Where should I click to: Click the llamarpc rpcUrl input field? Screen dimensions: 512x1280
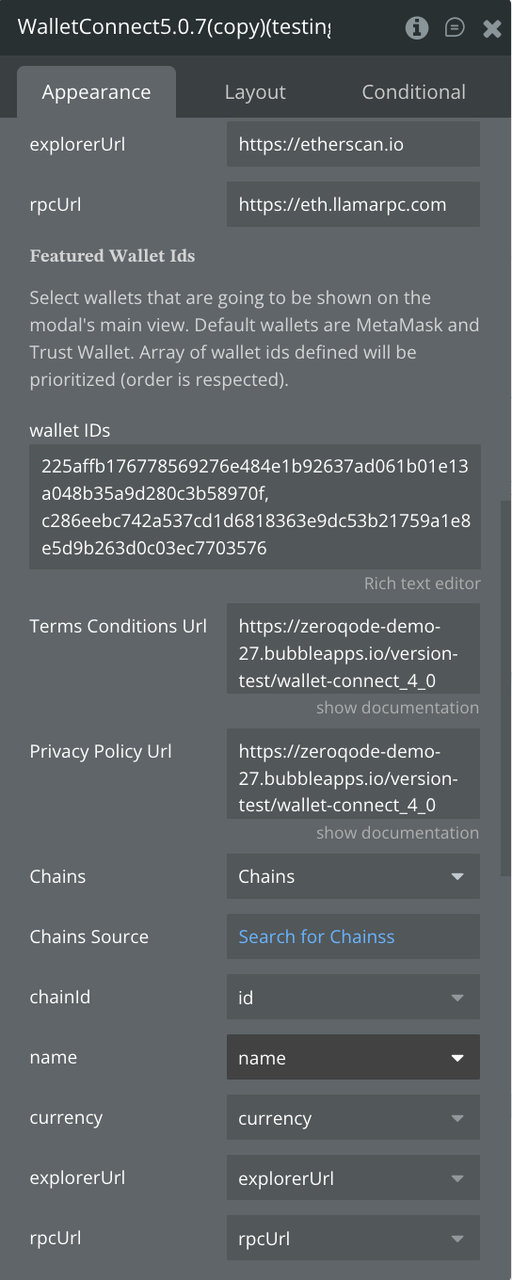pos(353,204)
